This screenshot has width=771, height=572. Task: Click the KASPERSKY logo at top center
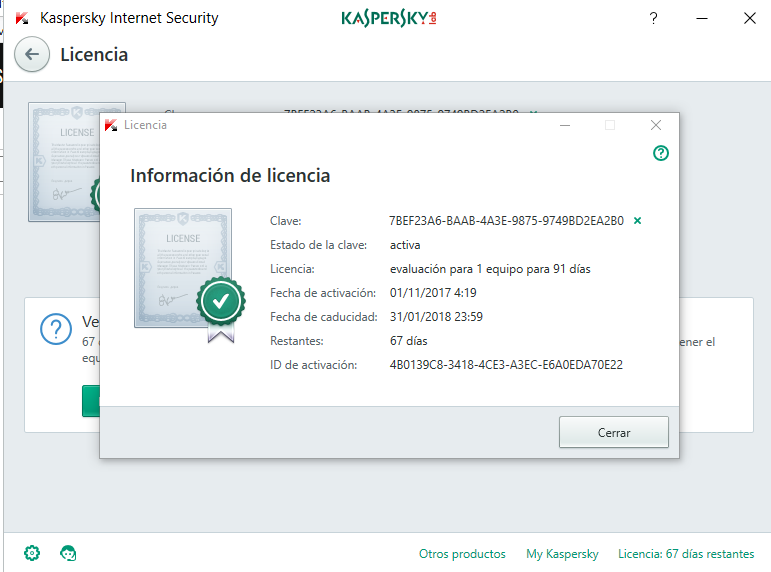[388, 18]
